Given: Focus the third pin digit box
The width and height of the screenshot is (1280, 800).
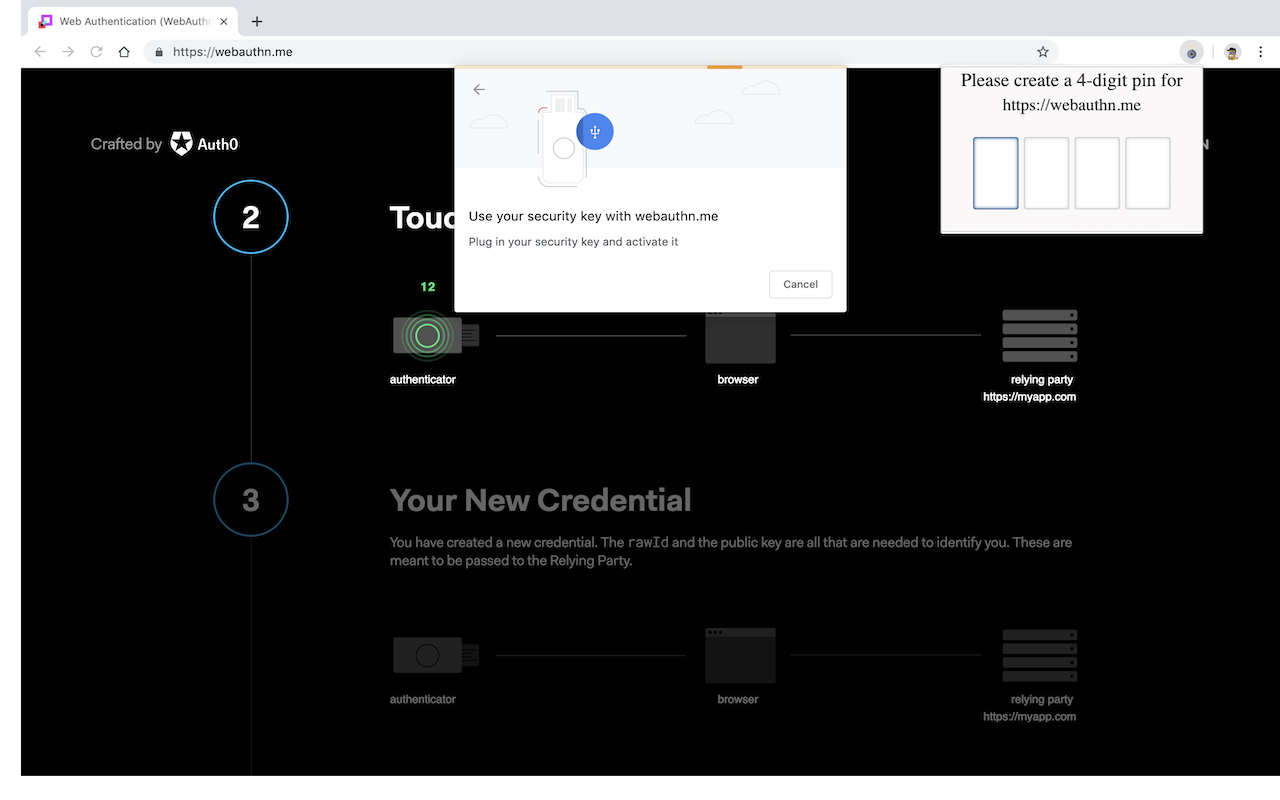Looking at the screenshot, I should click(1097, 173).
